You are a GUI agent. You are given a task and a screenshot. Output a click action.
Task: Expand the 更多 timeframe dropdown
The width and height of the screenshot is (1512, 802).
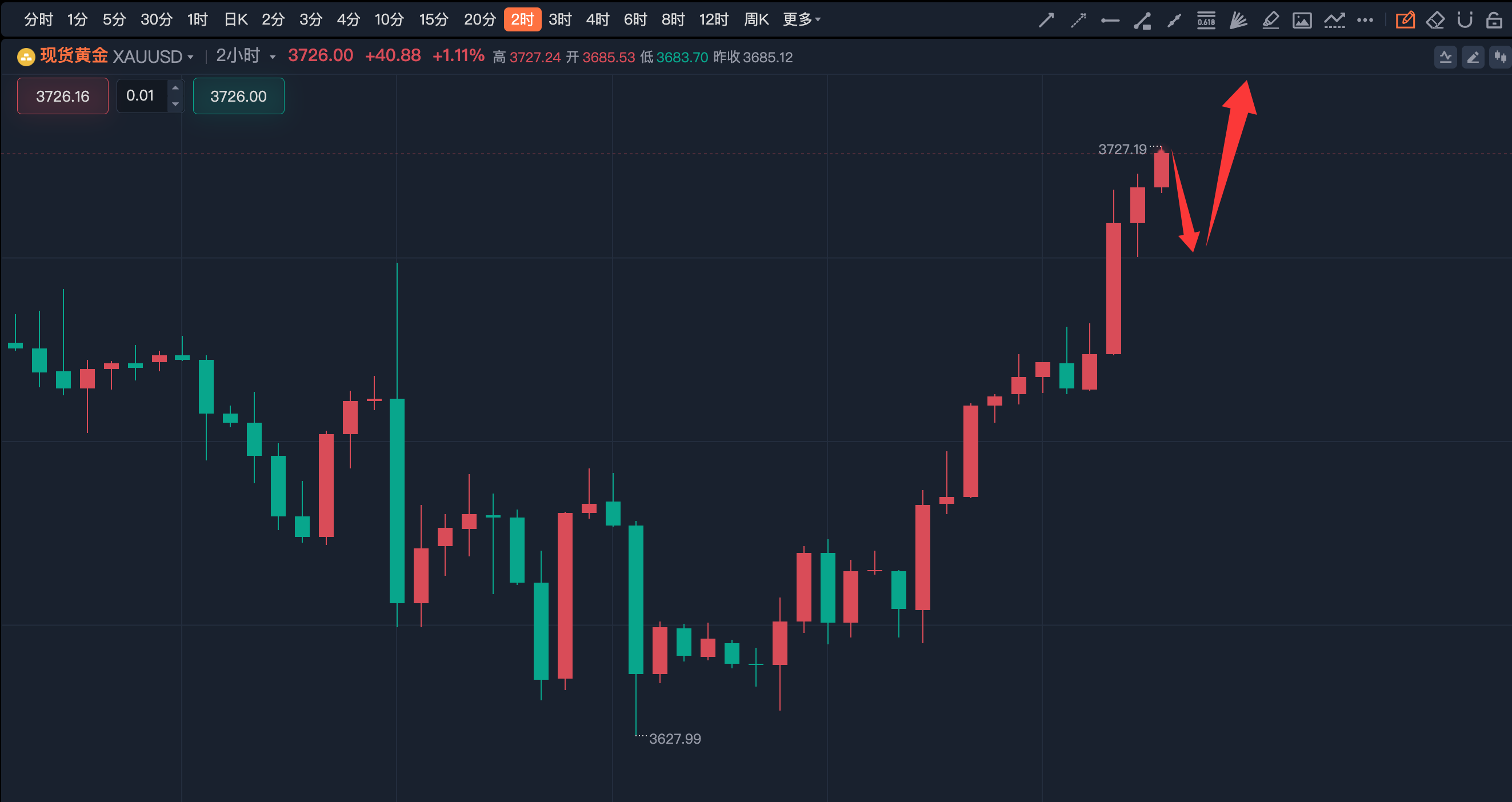(802, 20)
